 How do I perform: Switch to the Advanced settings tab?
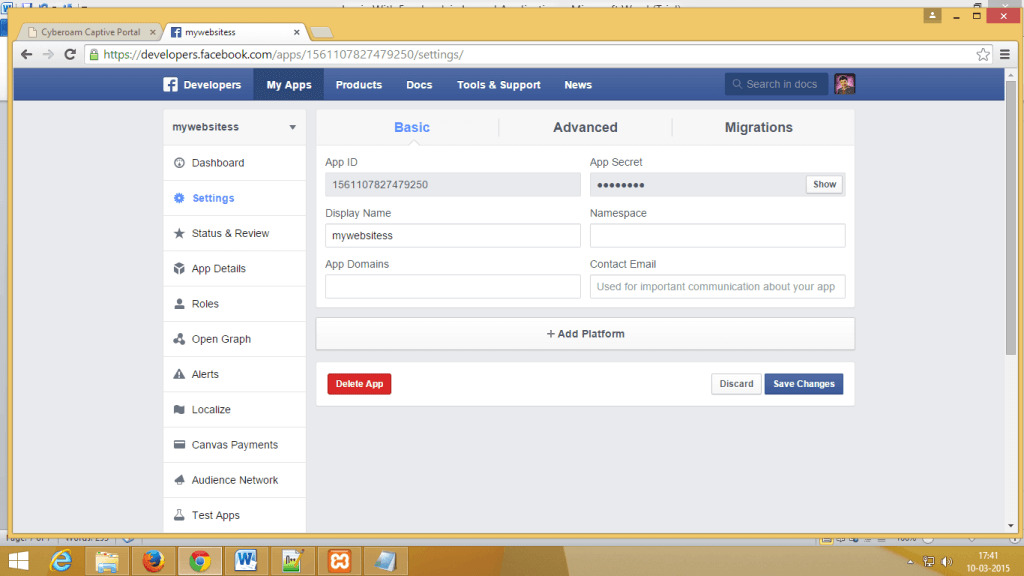(x=585, y=127)
